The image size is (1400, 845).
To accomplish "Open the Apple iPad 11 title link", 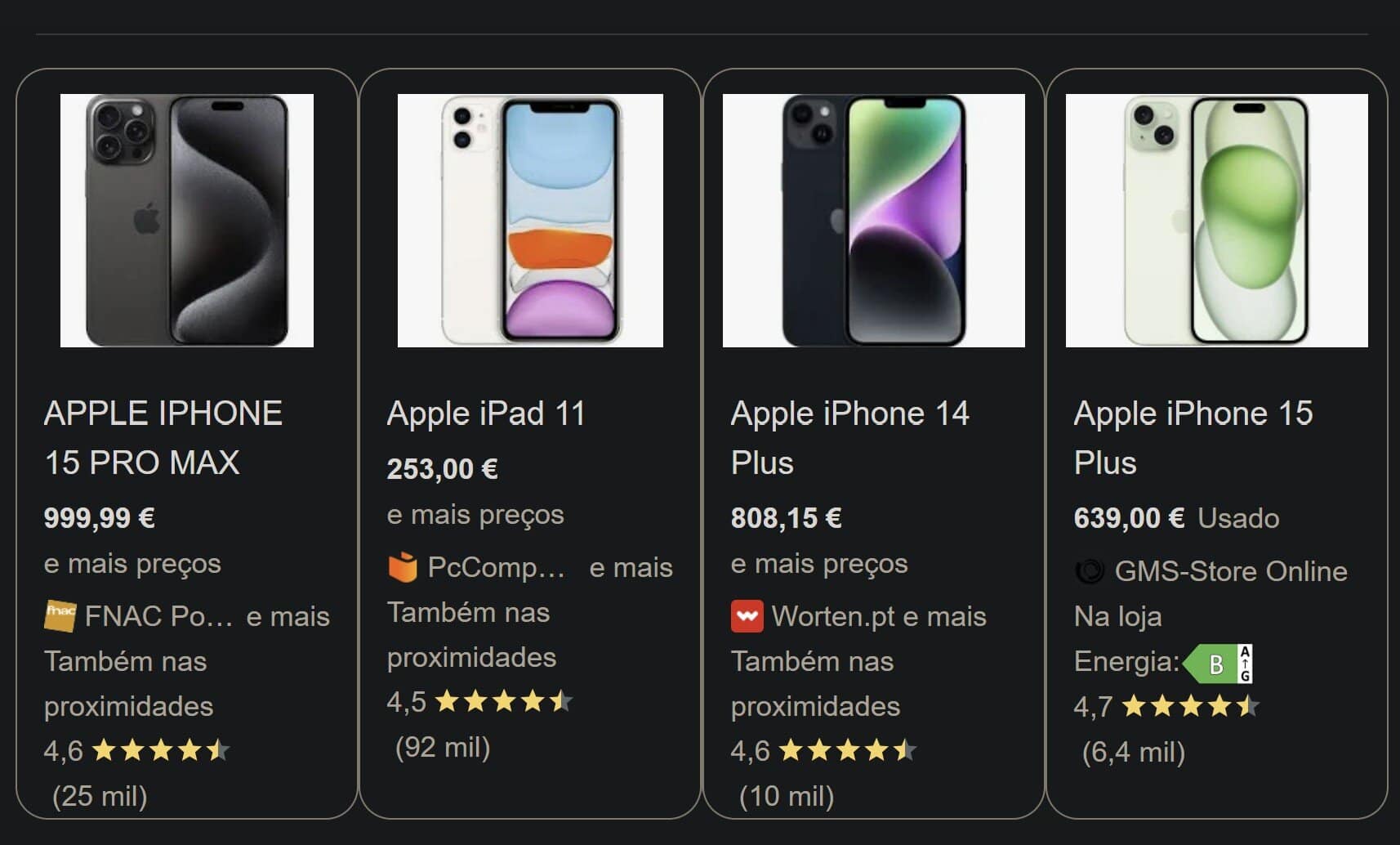I will [x=486, y=414].
